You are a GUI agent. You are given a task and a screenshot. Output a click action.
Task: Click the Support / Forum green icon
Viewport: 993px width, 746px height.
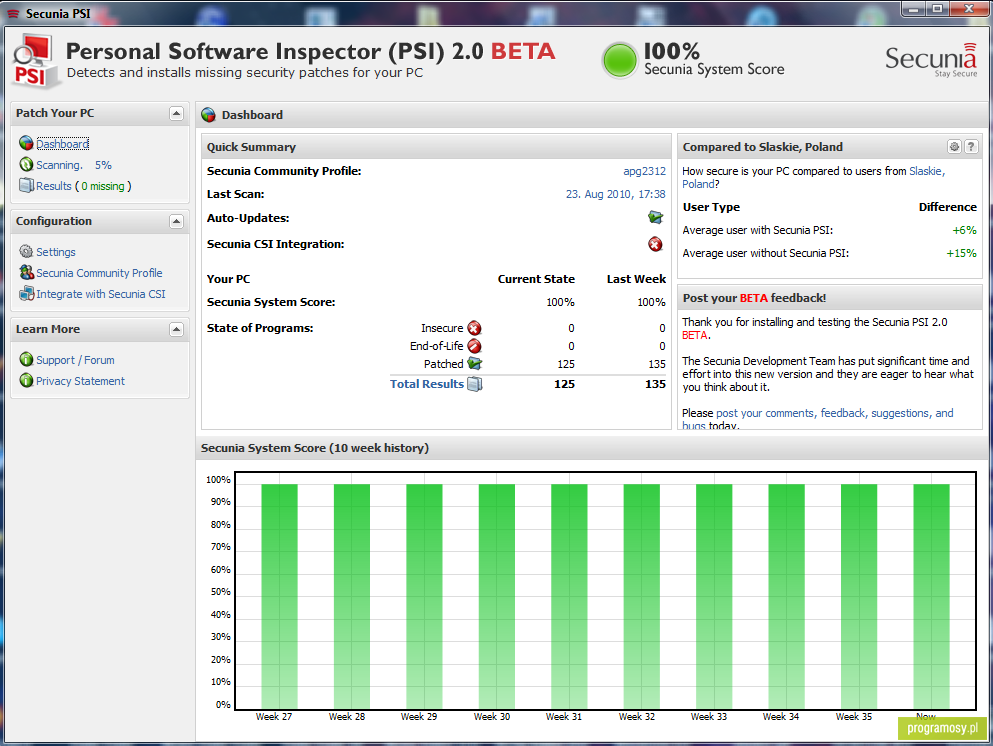[26, 360]
